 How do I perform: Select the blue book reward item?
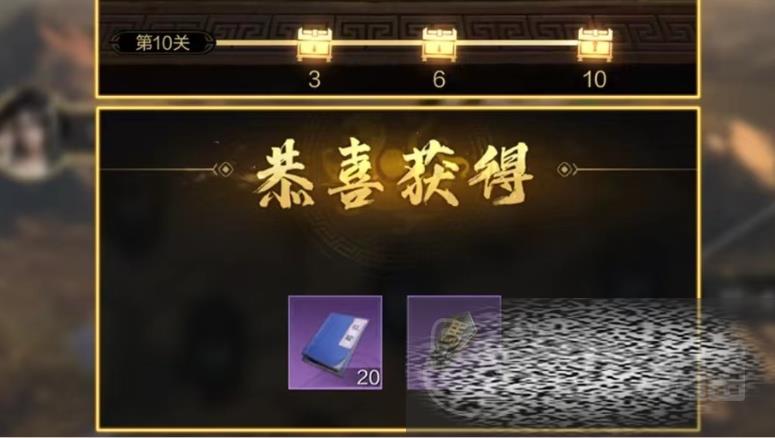coord(335,342)
